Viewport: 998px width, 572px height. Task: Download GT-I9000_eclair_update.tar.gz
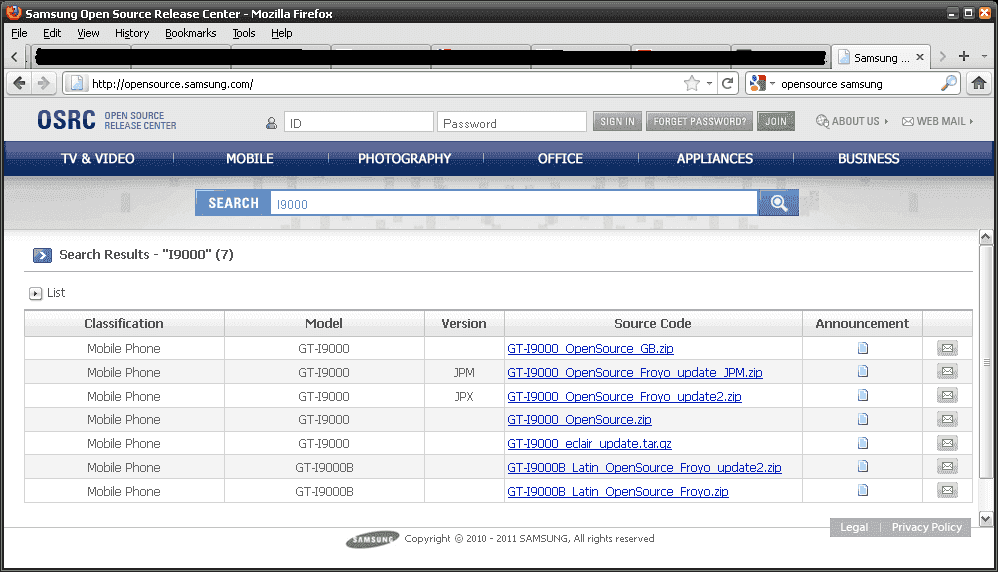pyautogui.click(x=589, y=443)
